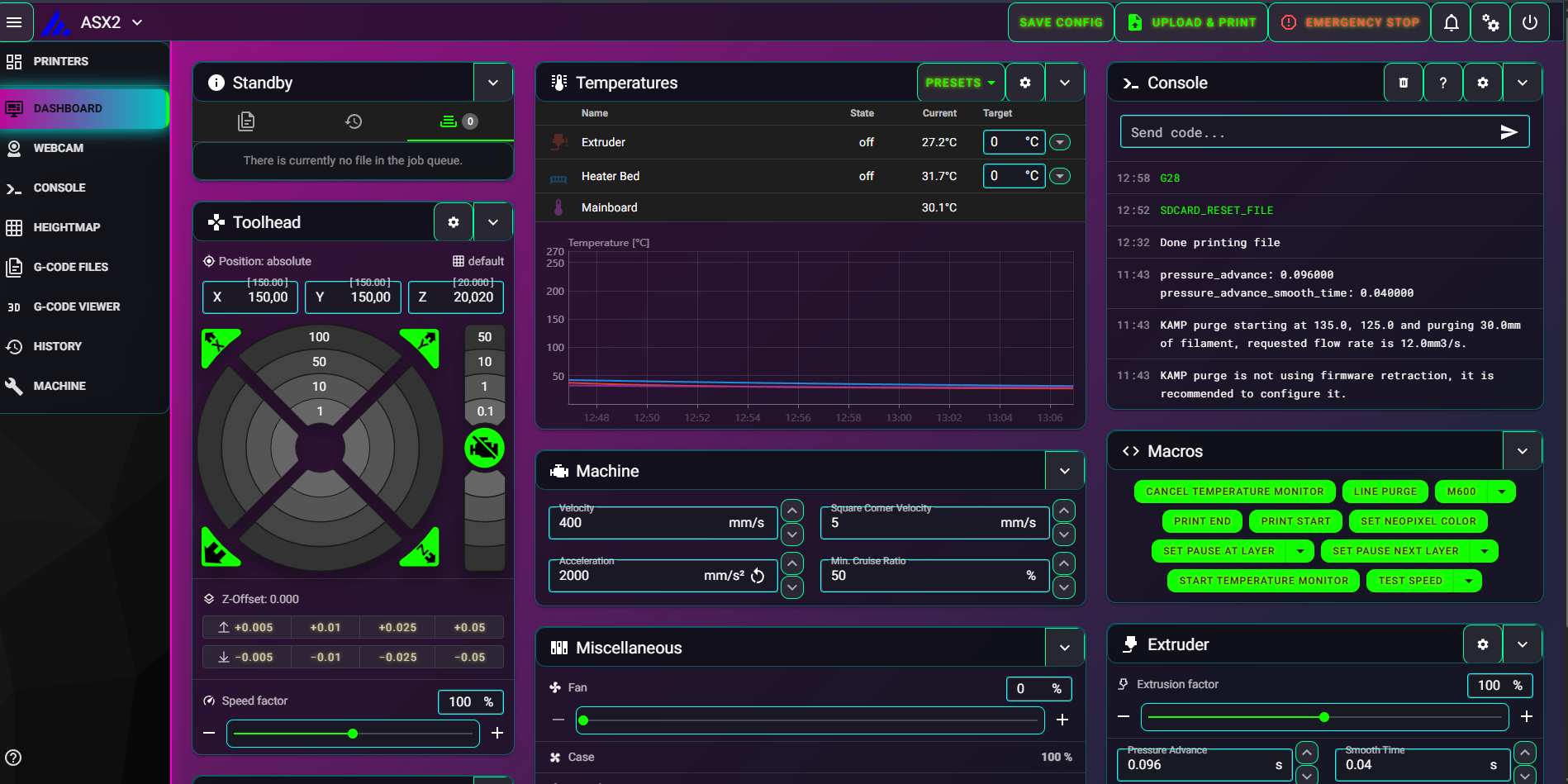
Task: Open Toolhead panel settings gear
Action: click(x=453, y=221)
